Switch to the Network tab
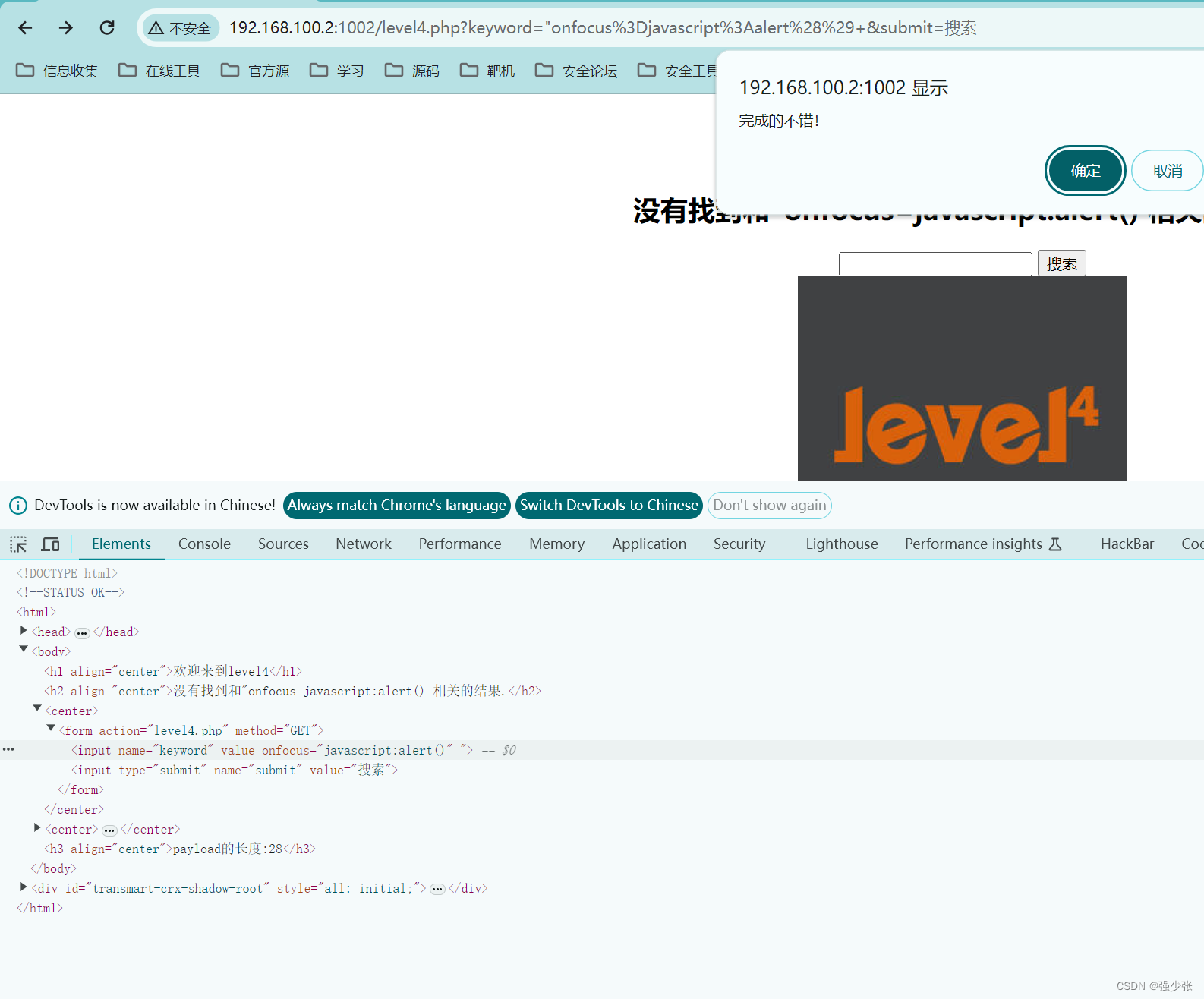This screenshot has height=999, width=1204. (364, 544)
